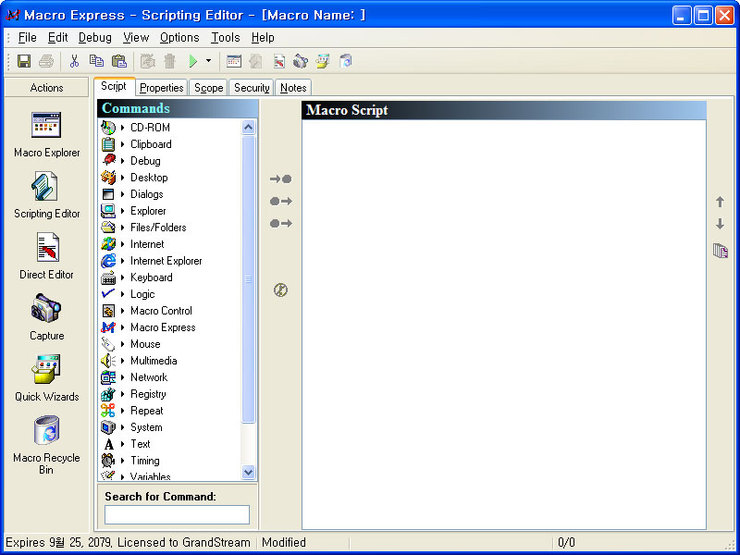The image size is (740, 555).
Task: Select the Dialogs command category
Action: pos(147,194)
